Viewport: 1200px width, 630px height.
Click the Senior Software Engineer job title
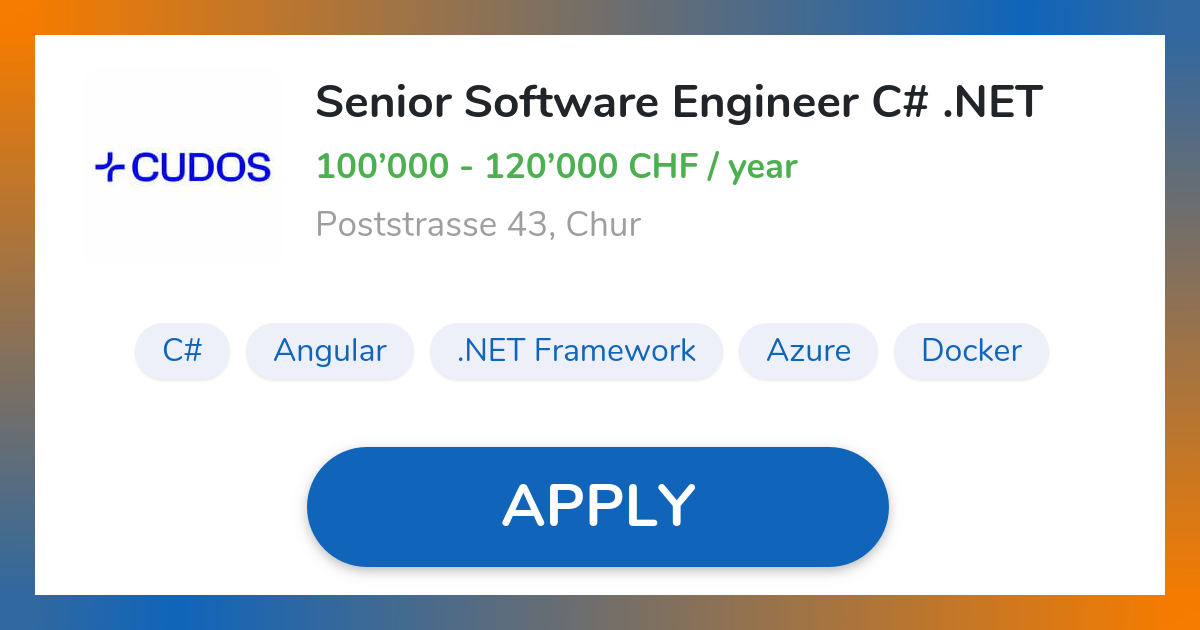(x=679, y=101)
